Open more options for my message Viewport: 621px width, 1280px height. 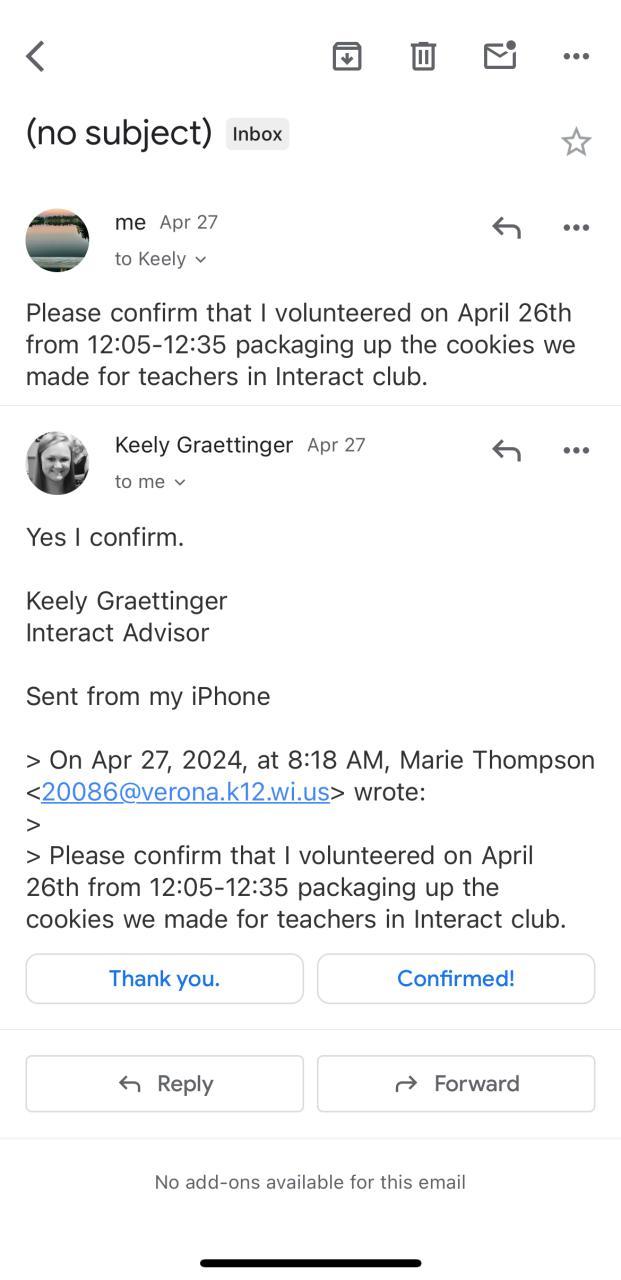tap(576, 228)
